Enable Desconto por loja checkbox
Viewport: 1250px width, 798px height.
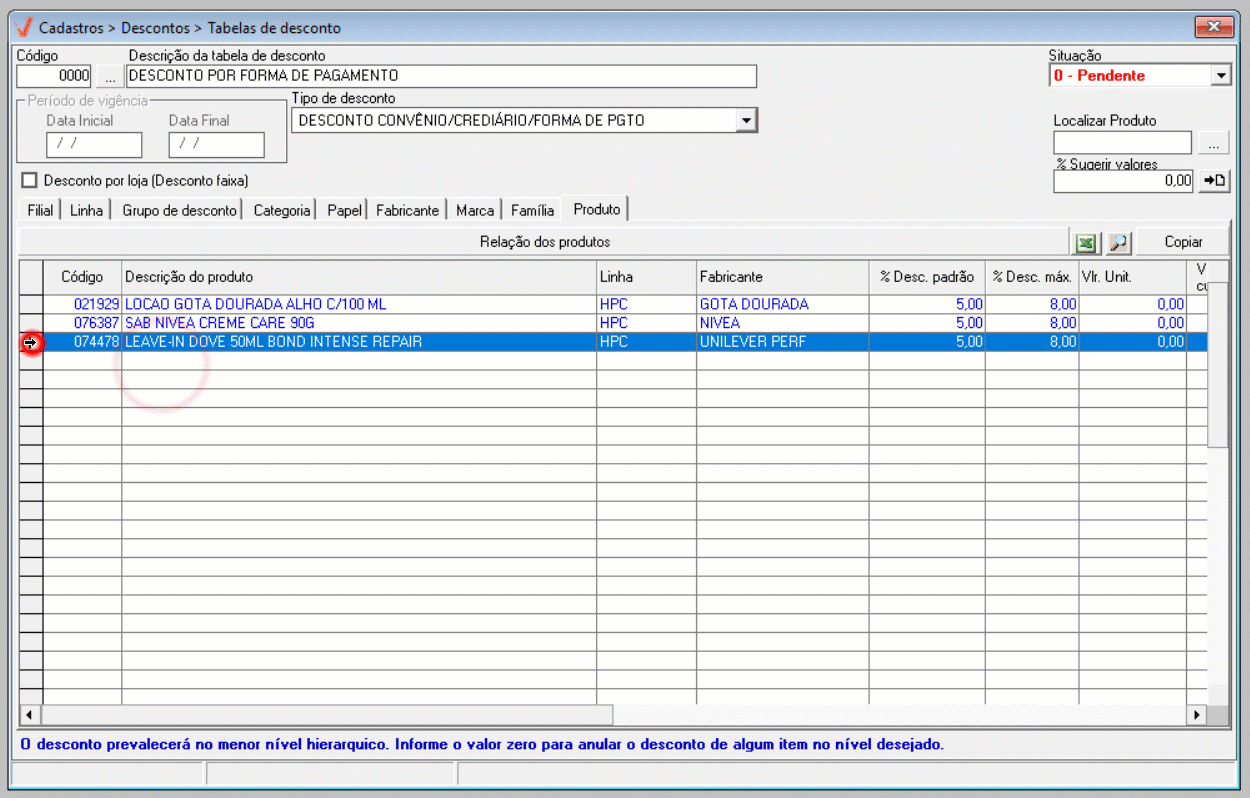click(29, 181)
